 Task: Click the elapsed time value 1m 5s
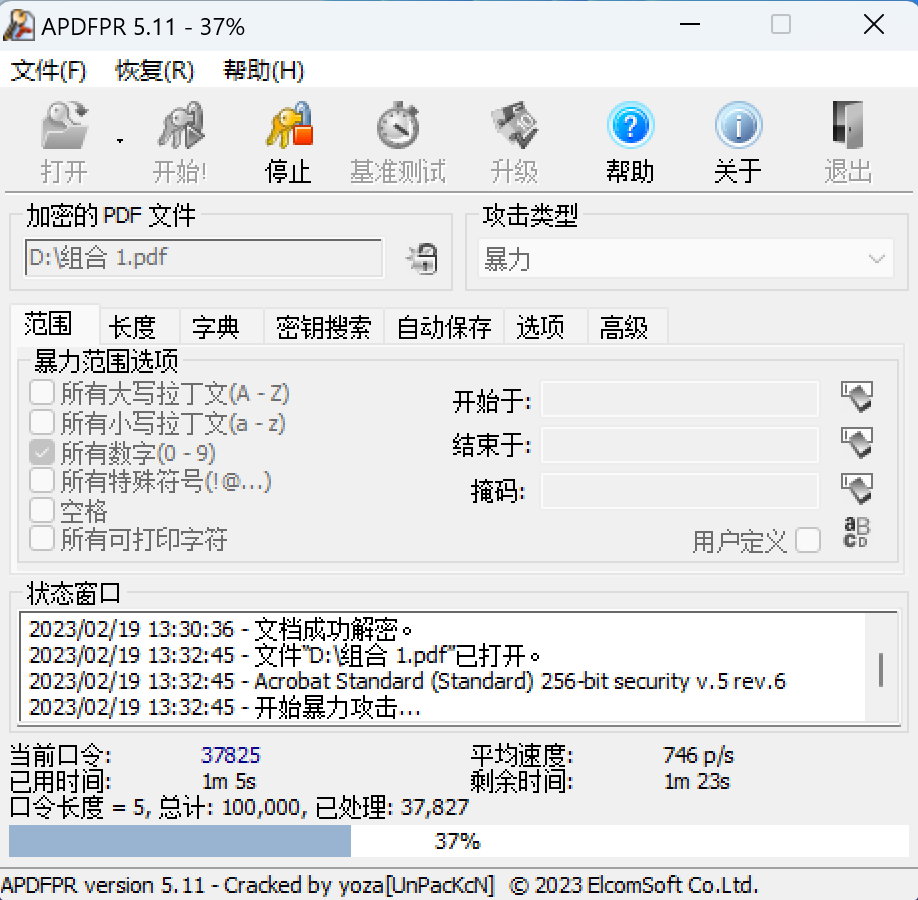click(x=229, y=782)
